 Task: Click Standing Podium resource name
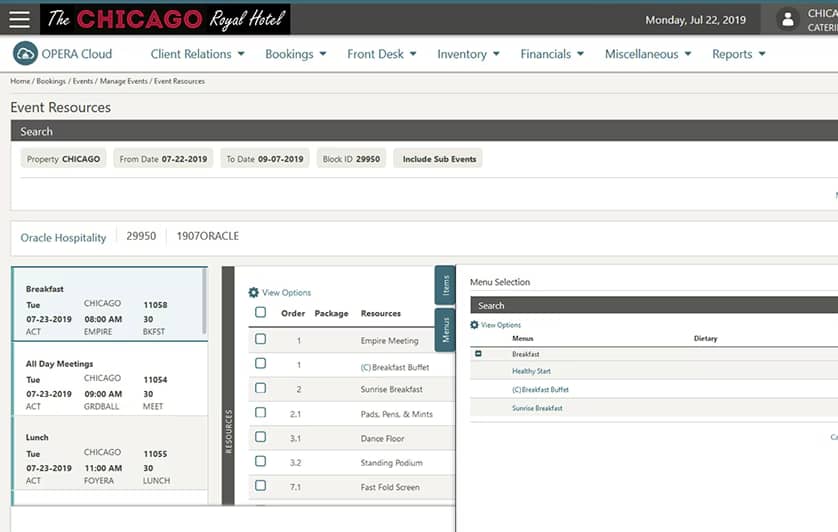[391, 462]
